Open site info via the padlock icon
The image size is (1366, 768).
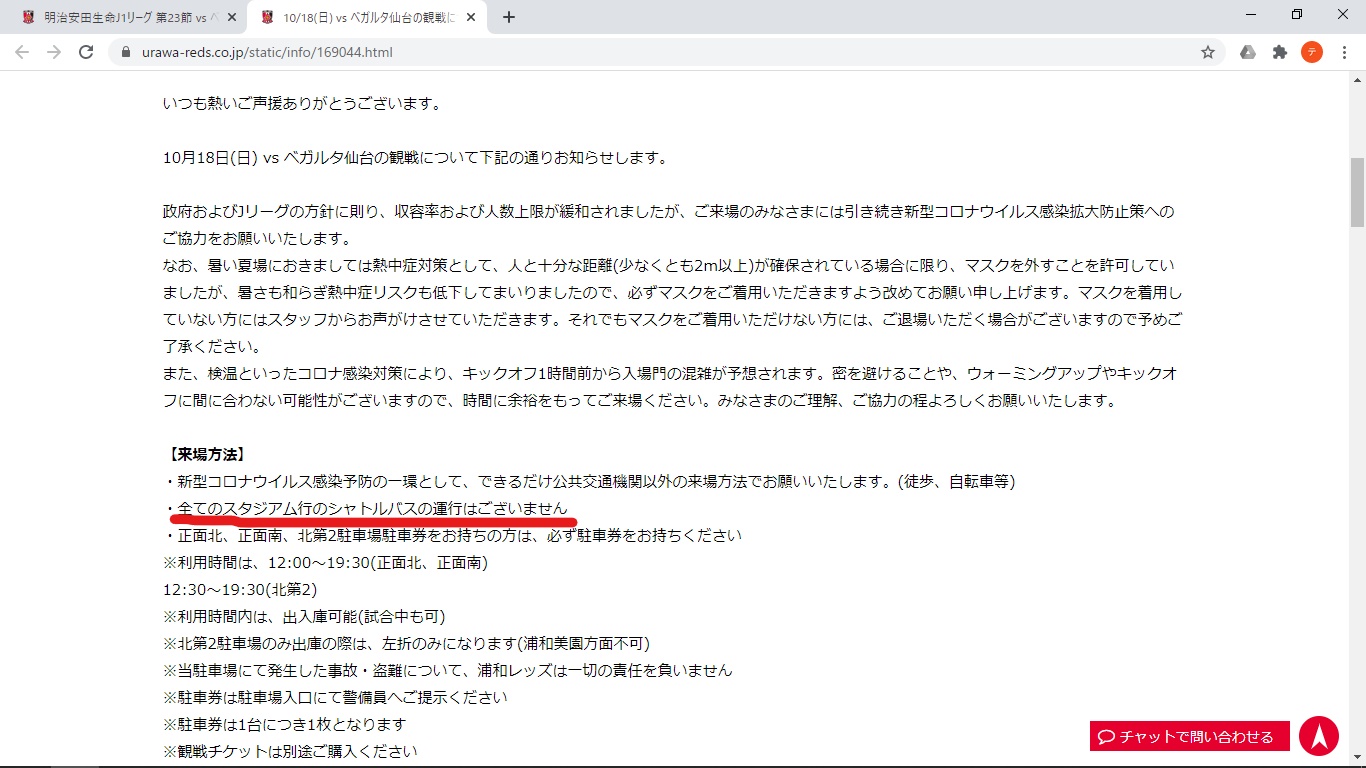pyautogui.click(x=125, y=52)
